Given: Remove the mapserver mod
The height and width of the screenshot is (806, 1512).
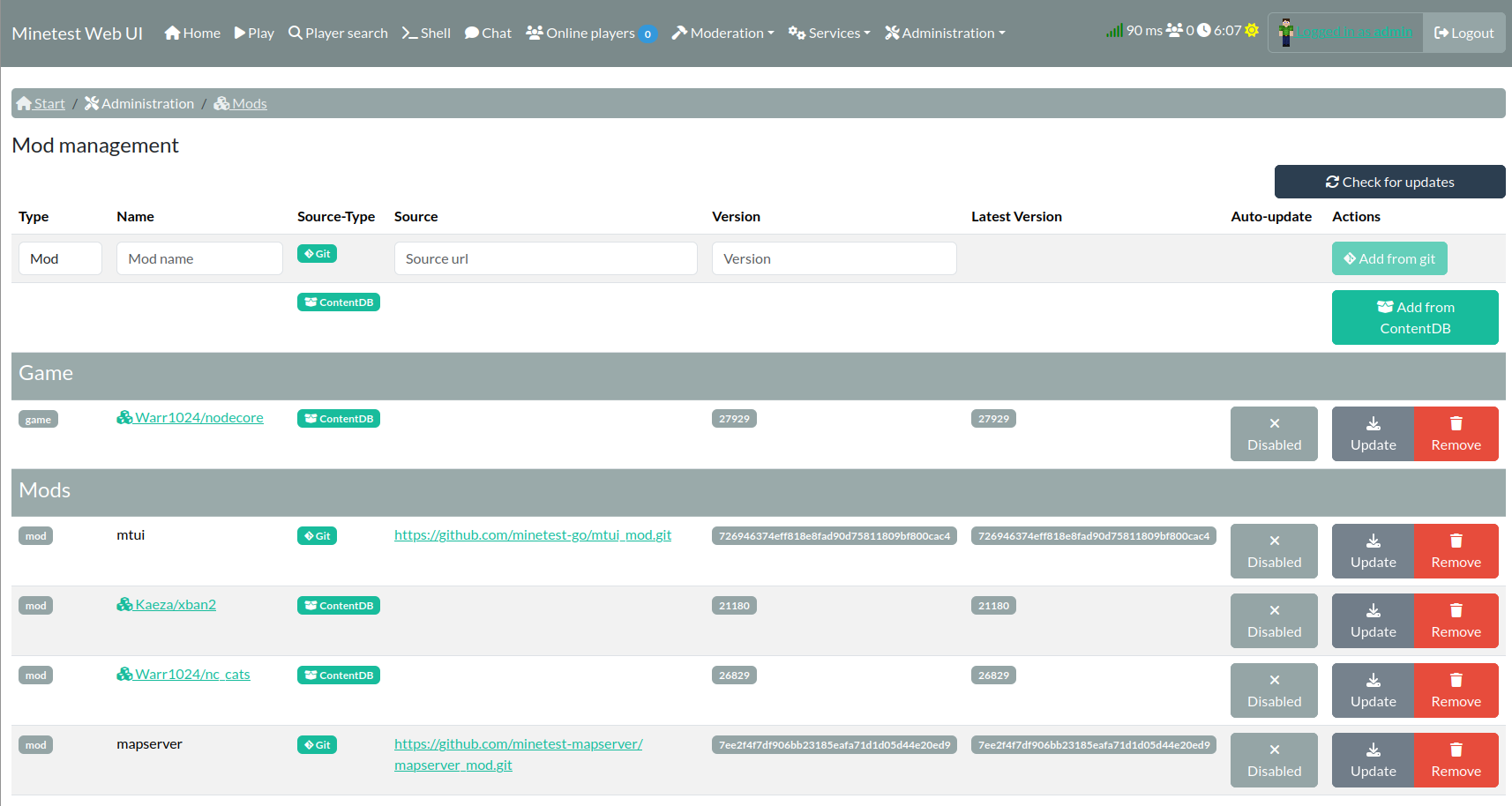Looking at the screenshot, I should [1456, 760].
